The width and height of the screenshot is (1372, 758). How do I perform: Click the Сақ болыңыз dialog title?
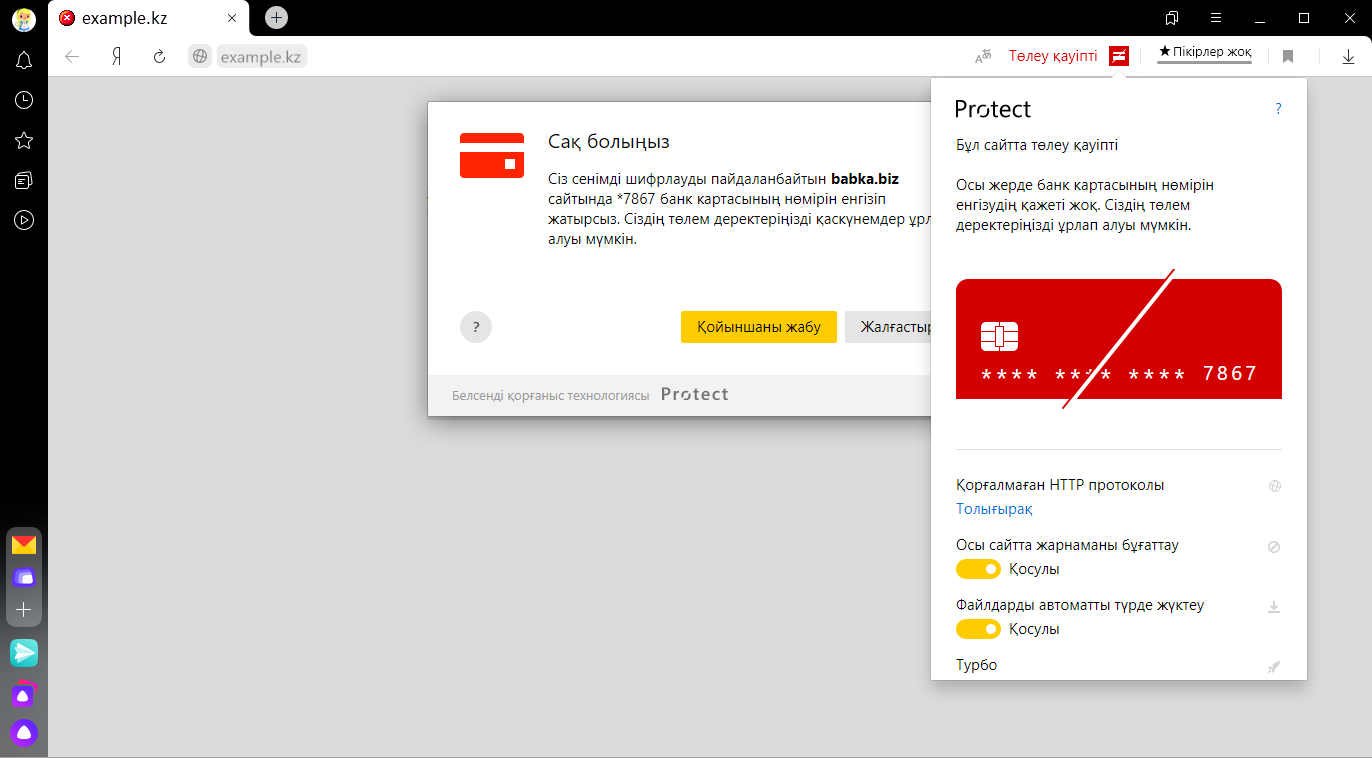coord(608,141)
